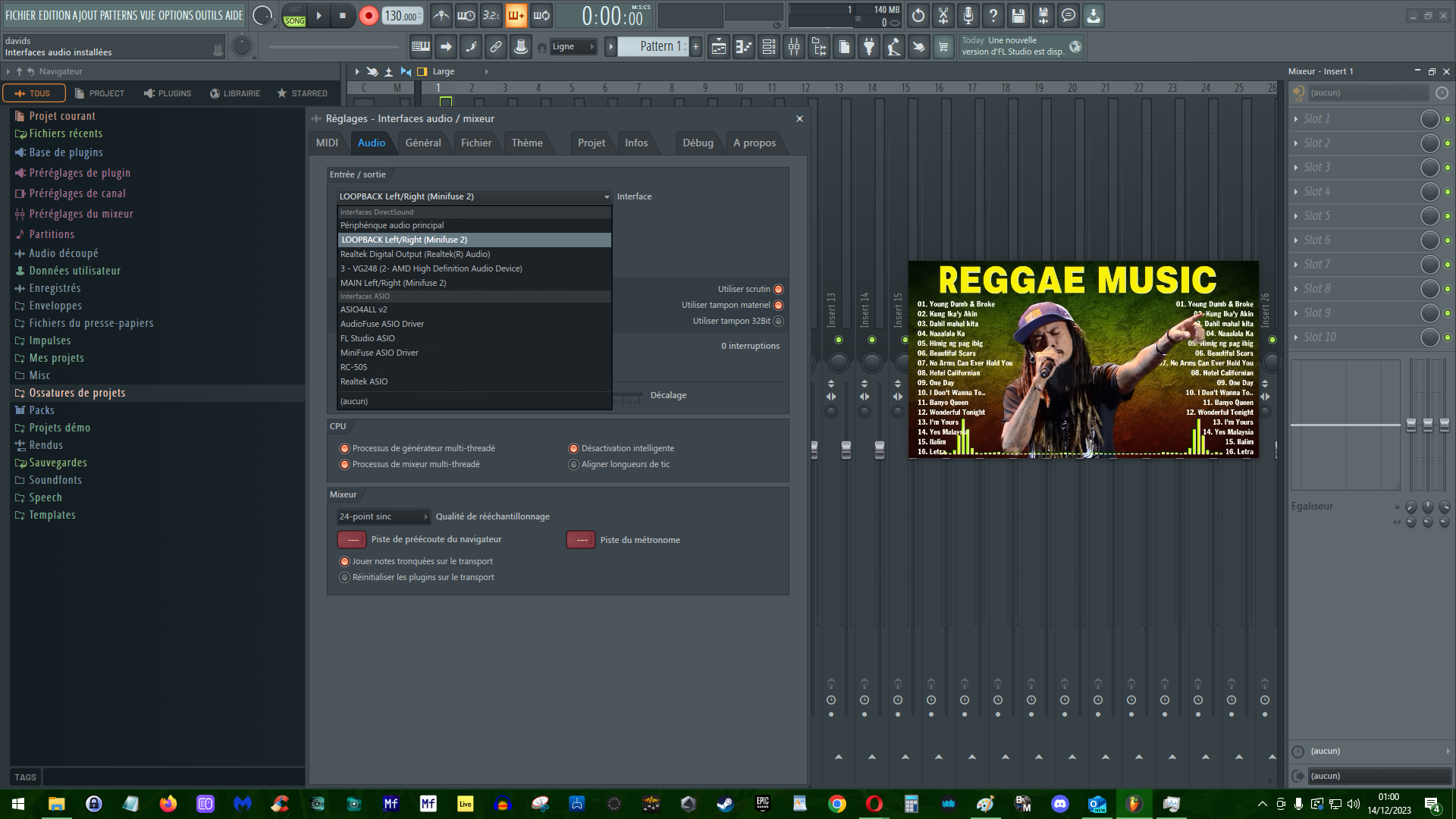Screen dimensions: 1456x819
Task: Open the piano roll icon
Action: tap(743, 47)
